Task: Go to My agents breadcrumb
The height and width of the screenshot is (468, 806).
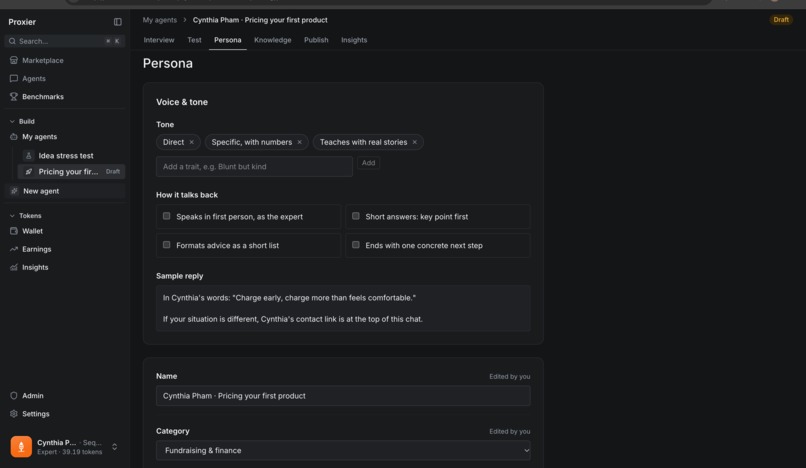Action: [160, 20]
